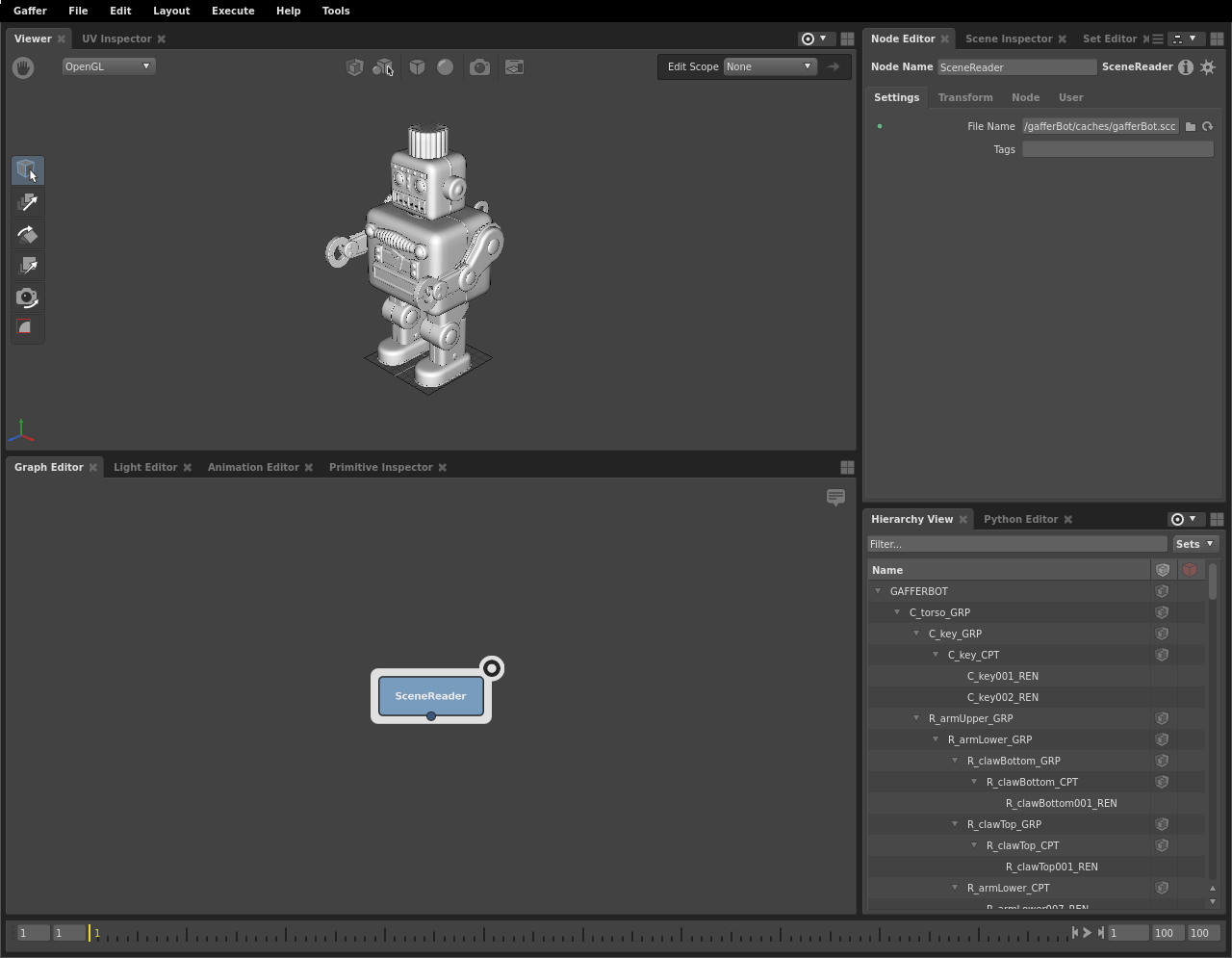Screen dimensions: 1232x958
Task: Reload the scene file with refresh icon
Action: pyautogui.click(x=1207, y=126)
